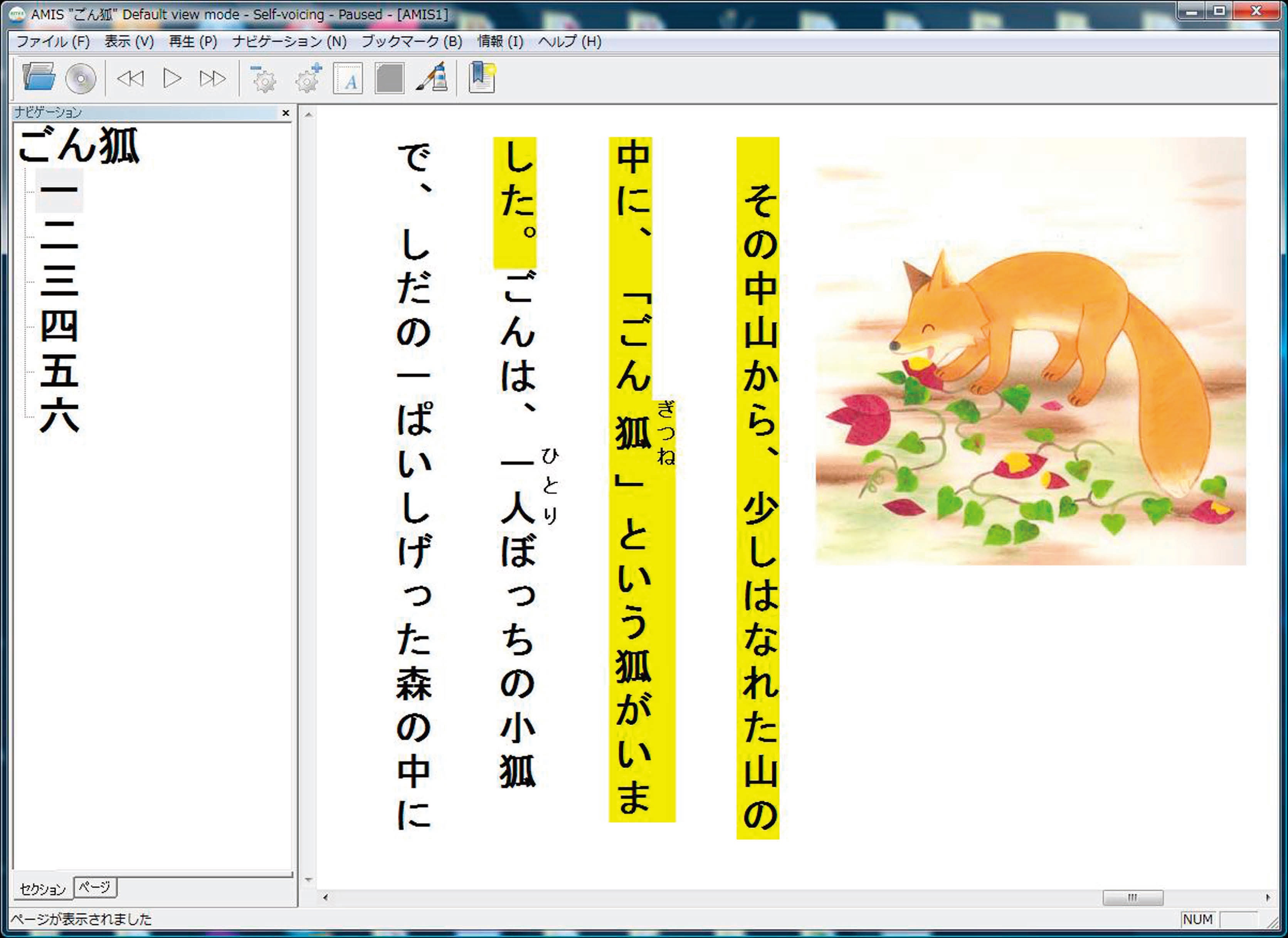Skip to the next phrase with fast-forward
This screenshot has width=1288, height=938.
(x=212, y=78)
